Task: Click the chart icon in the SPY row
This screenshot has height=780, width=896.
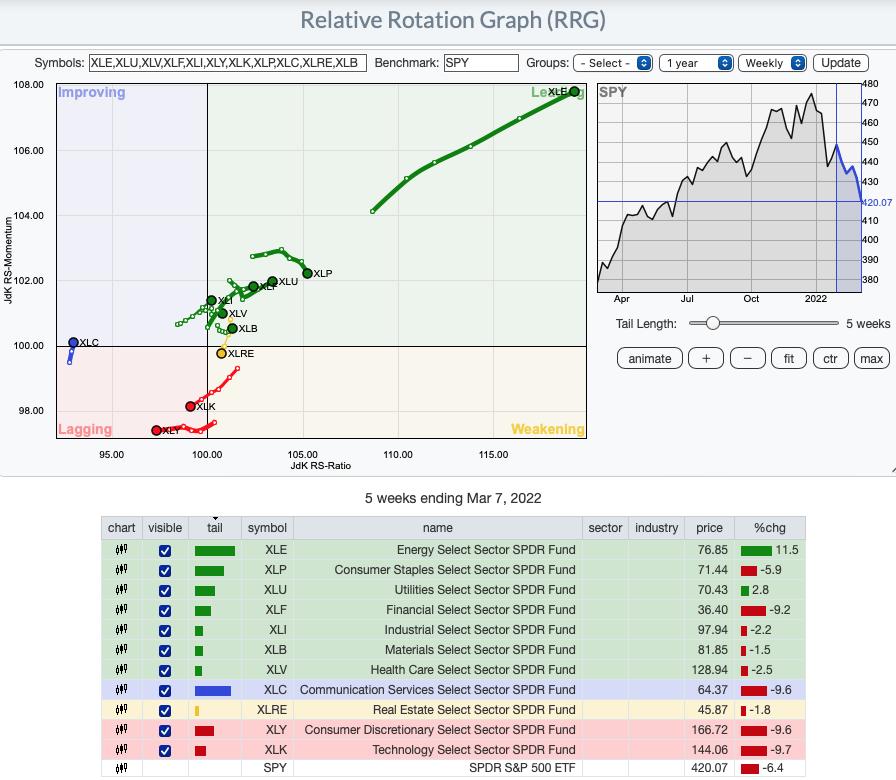Action: click(121, 770)
